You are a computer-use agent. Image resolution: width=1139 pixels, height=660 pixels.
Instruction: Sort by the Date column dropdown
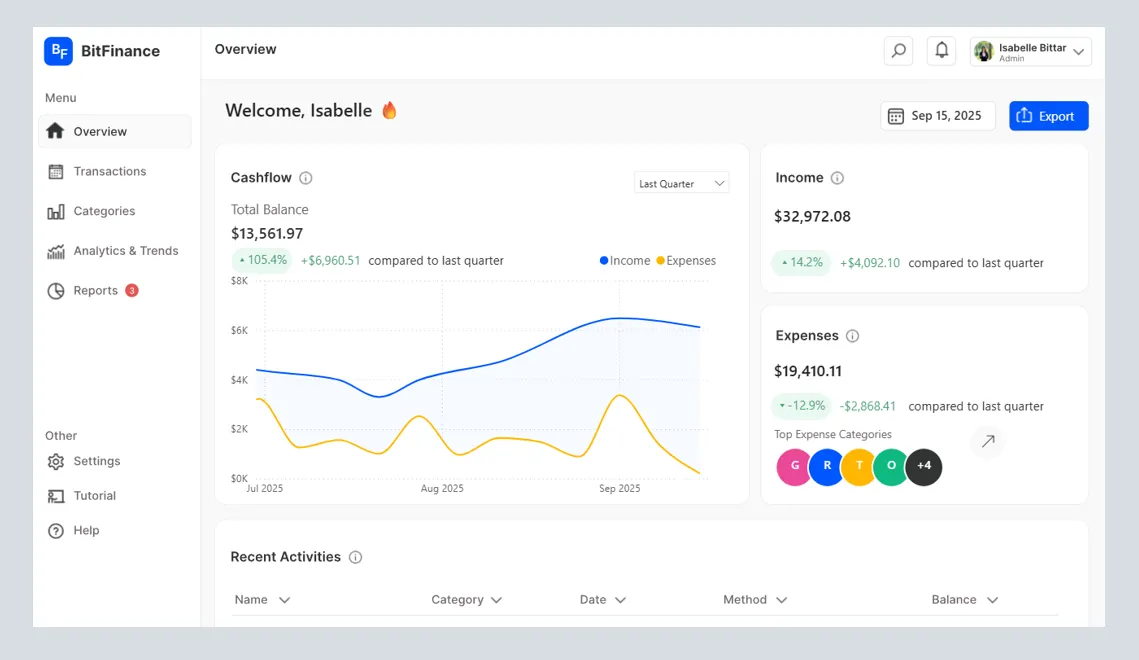[601, 599]
